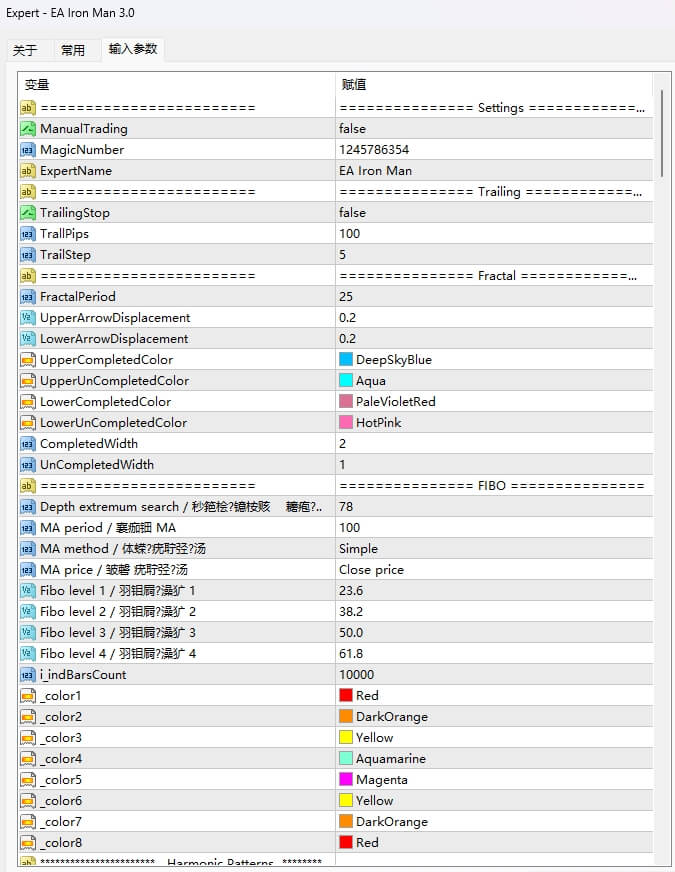
Task: Click the UnCompletedWidth integer icon
Action: click(x=28, y=465)
